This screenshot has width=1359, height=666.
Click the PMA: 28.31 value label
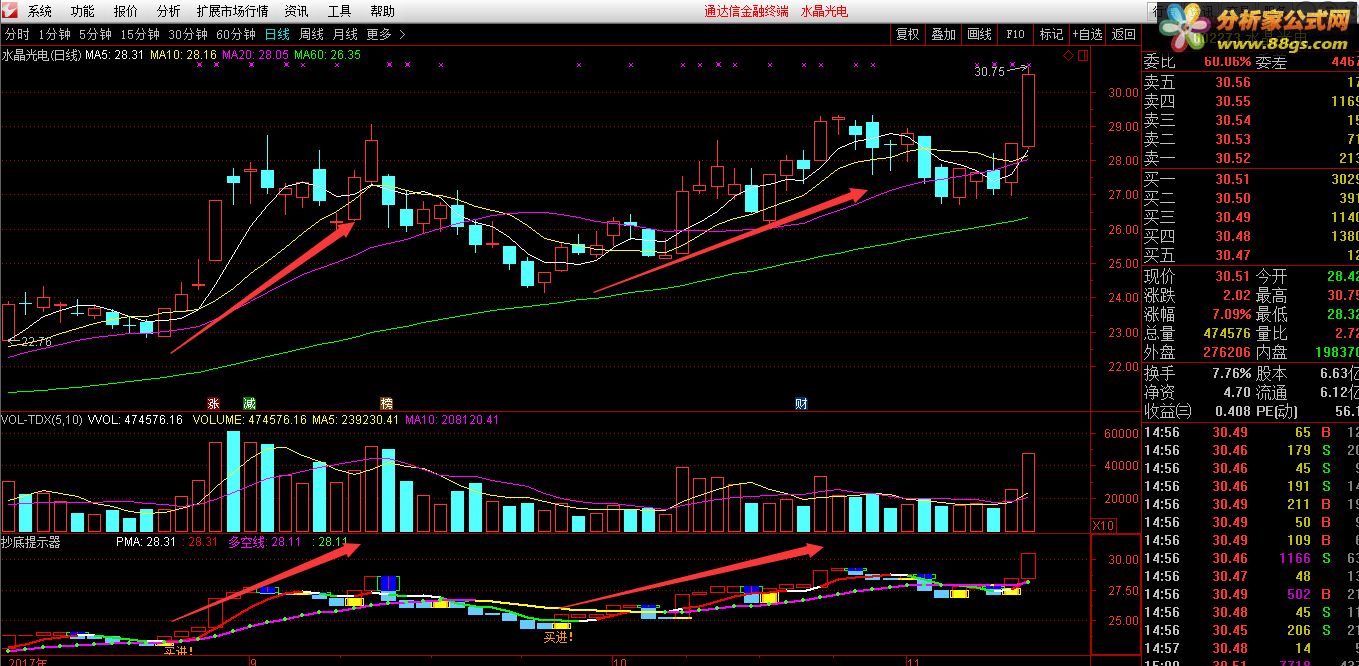(146, 542)
